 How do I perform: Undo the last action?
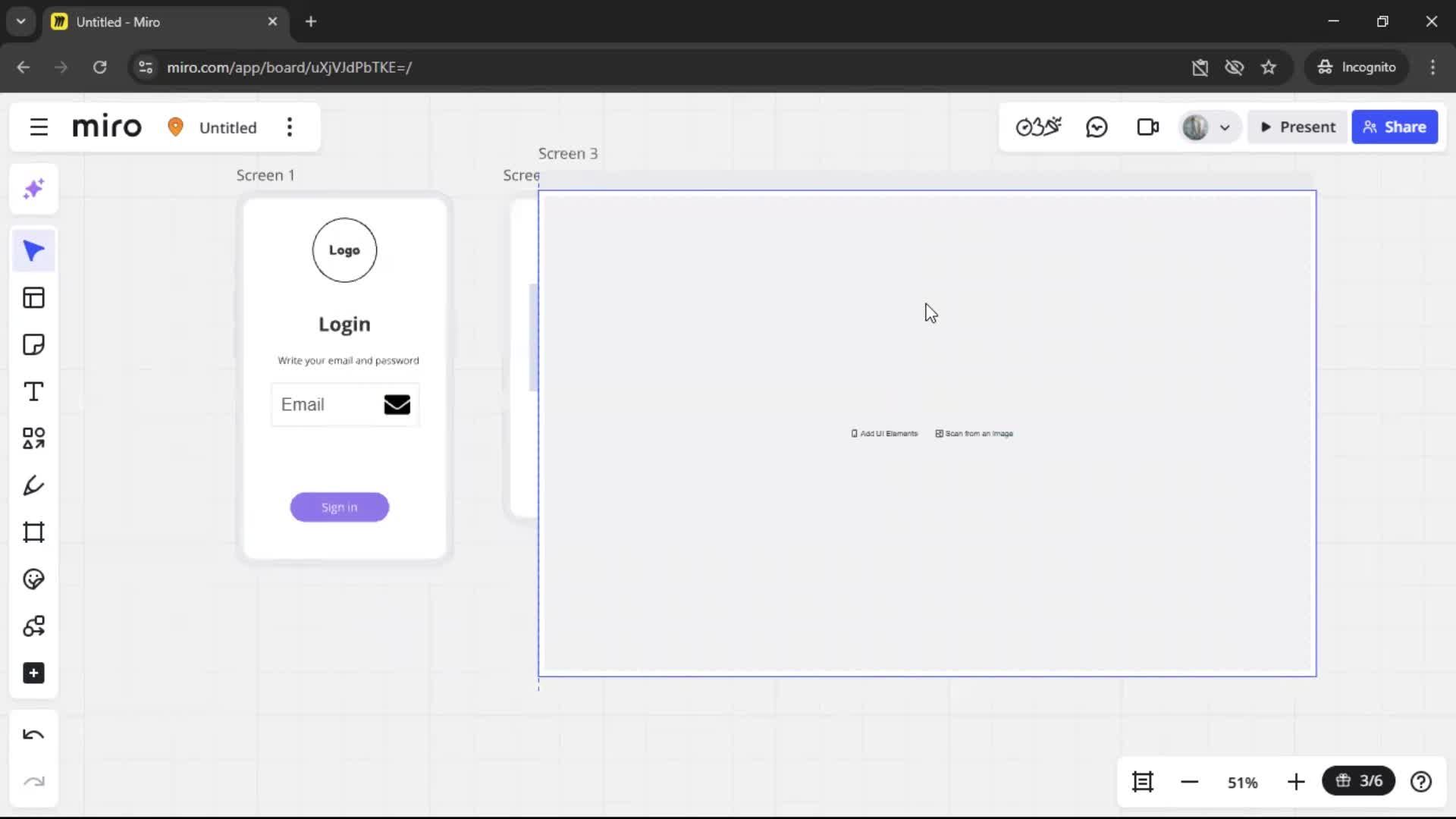pos(33,735)
